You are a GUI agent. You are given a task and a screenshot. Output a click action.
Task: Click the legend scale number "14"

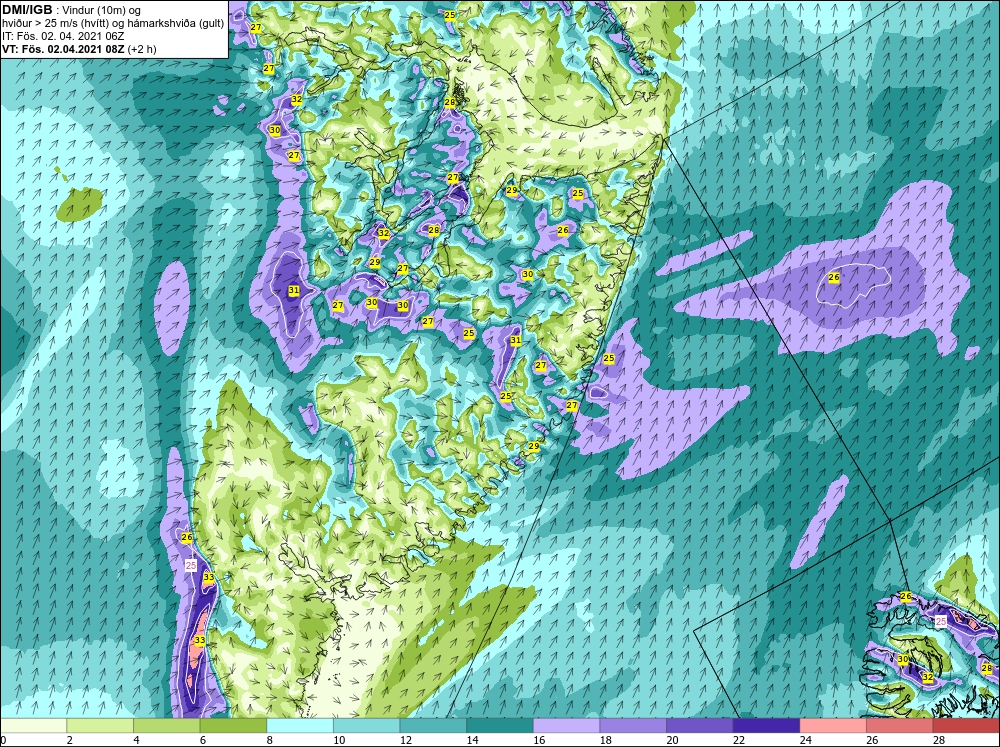point(472,740)
